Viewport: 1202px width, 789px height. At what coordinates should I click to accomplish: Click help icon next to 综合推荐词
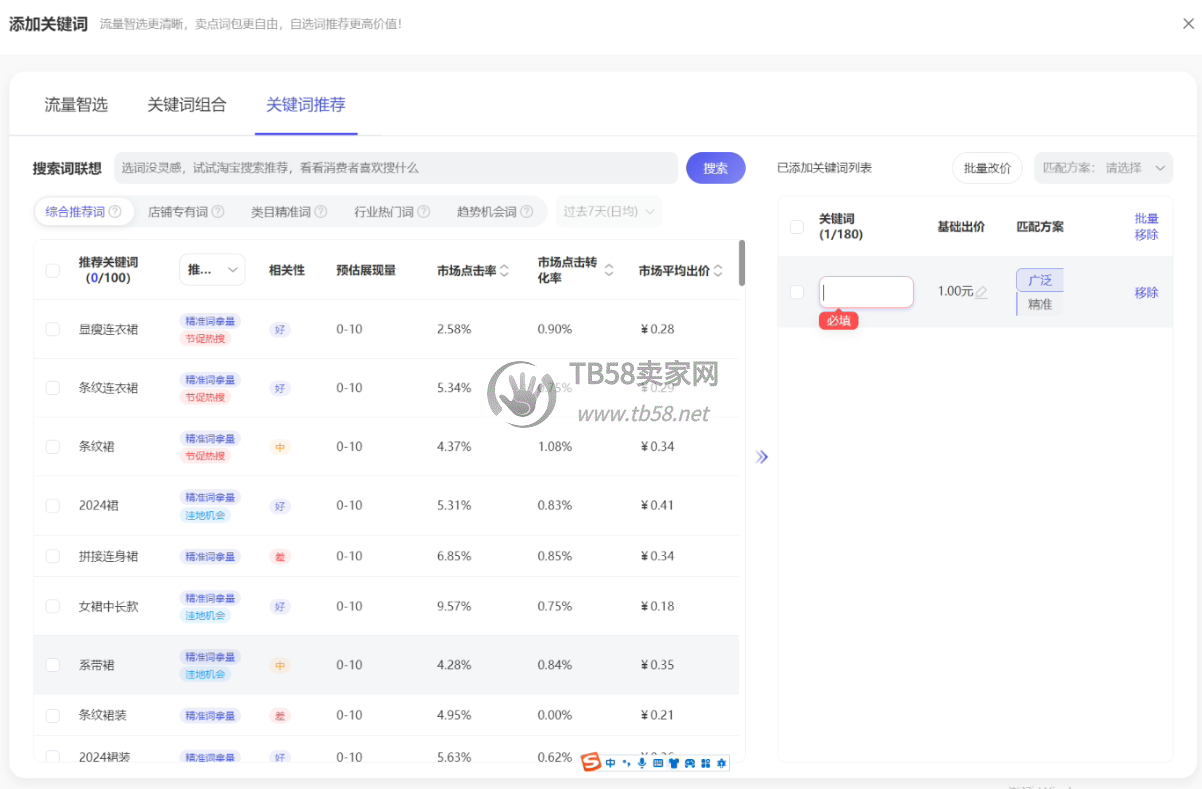coord(115,212)
